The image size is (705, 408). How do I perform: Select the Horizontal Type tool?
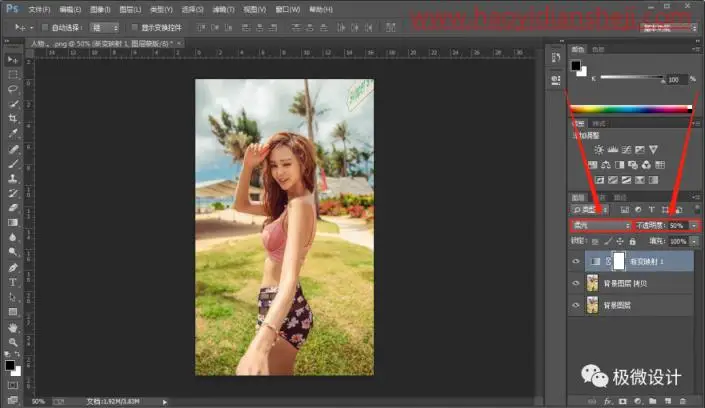pyautogui.click(x=13, y=282)
